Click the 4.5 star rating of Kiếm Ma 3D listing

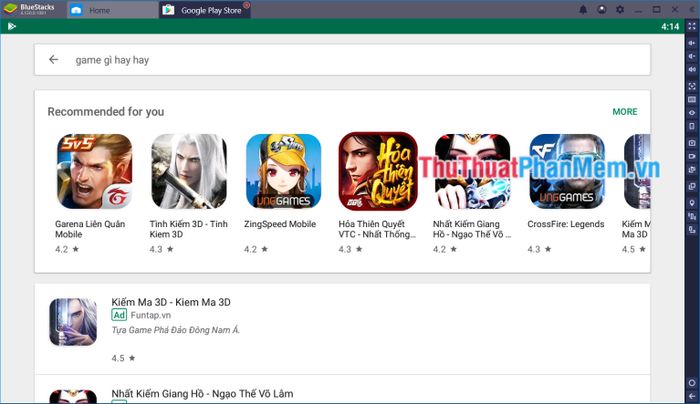[x=123, y=358]
